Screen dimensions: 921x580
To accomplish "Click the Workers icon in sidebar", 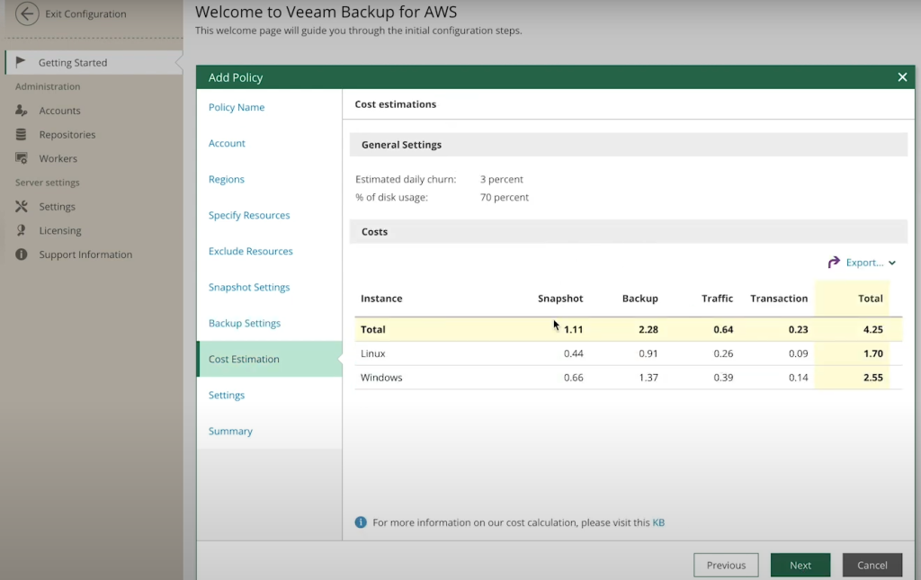I will click(21, 158).
